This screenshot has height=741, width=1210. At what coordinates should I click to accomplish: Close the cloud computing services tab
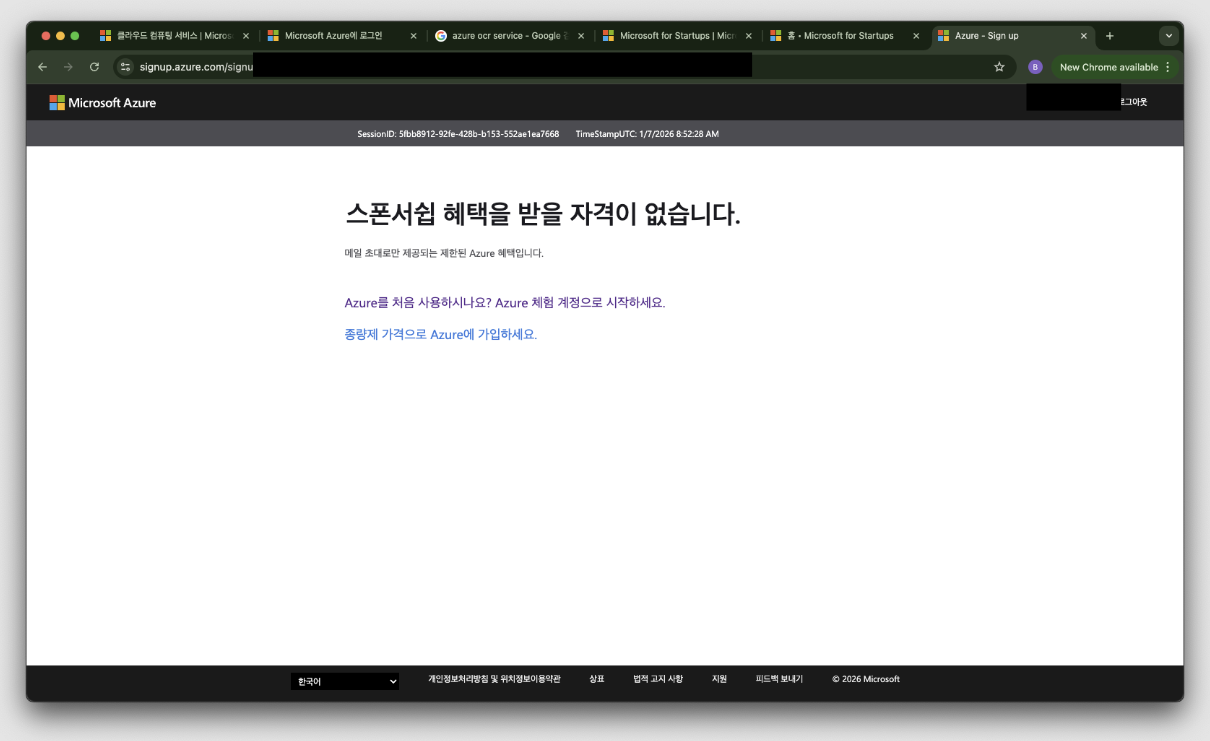[246, 36]
